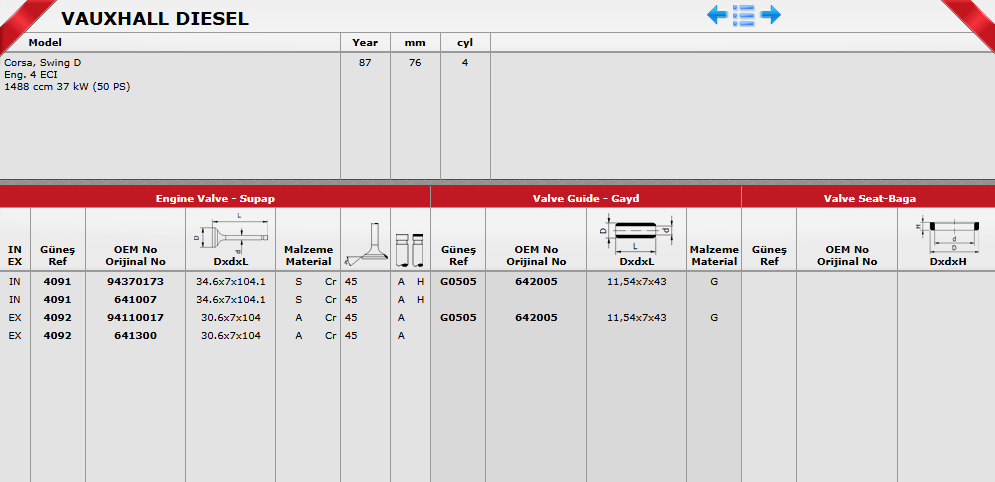Click the blue right arrow for next page
995x482 pixels.
coord(770,15)
